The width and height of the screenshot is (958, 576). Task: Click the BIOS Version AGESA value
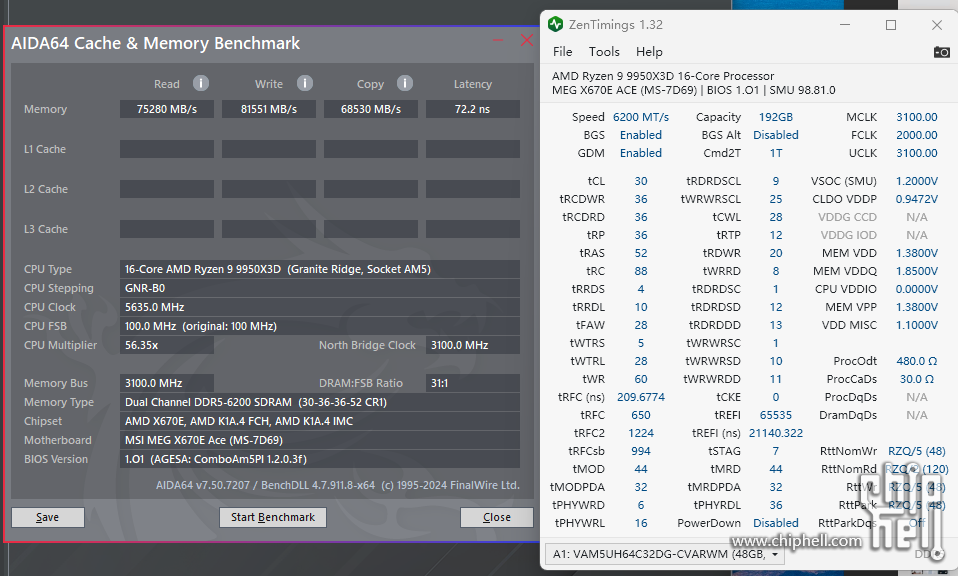320,459
